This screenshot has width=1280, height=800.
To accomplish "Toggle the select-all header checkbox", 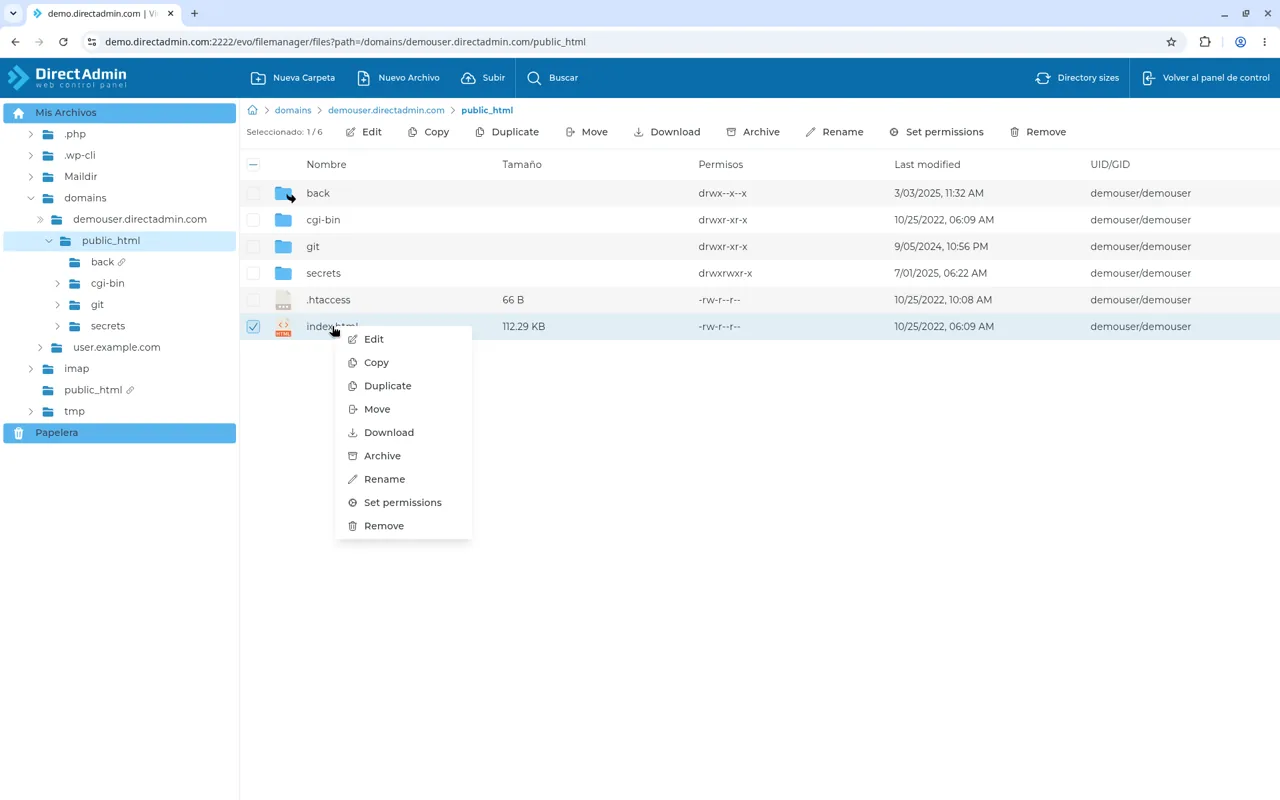I will point(253,164).
